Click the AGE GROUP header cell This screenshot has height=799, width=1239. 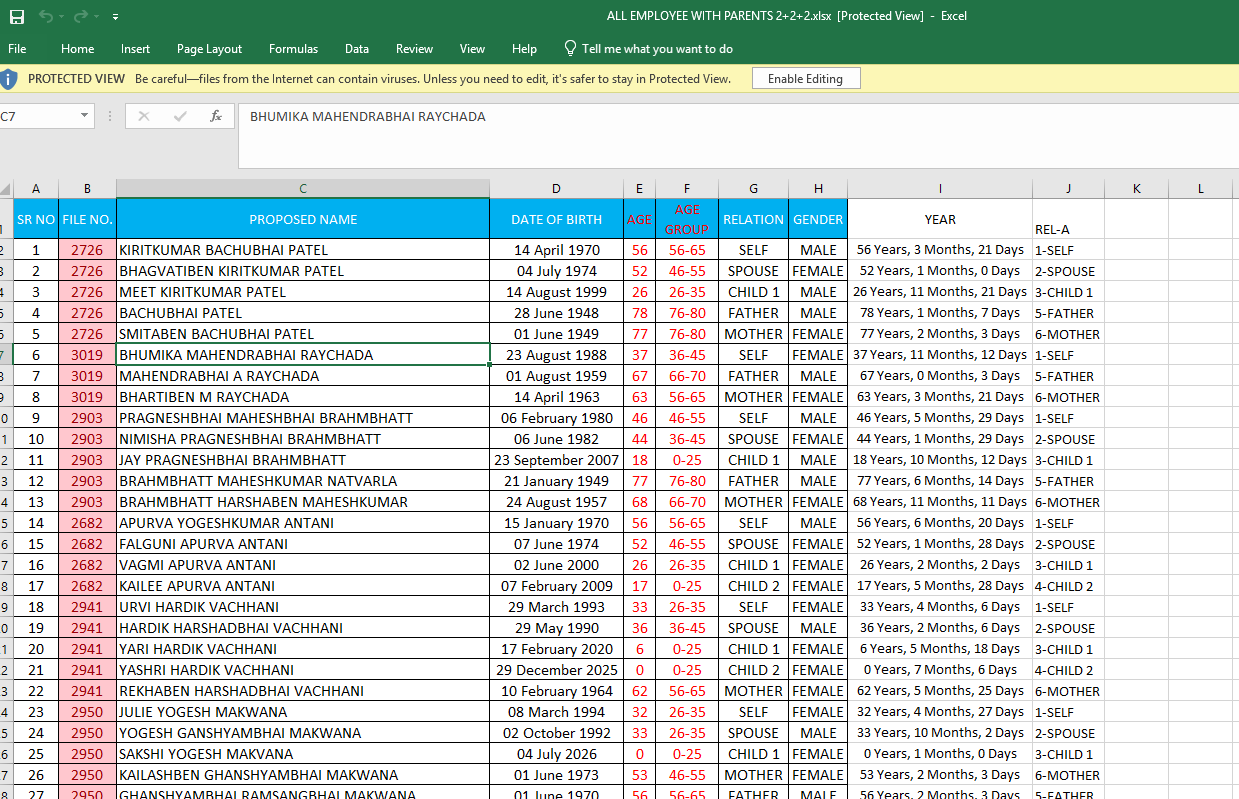pos(687,219)
